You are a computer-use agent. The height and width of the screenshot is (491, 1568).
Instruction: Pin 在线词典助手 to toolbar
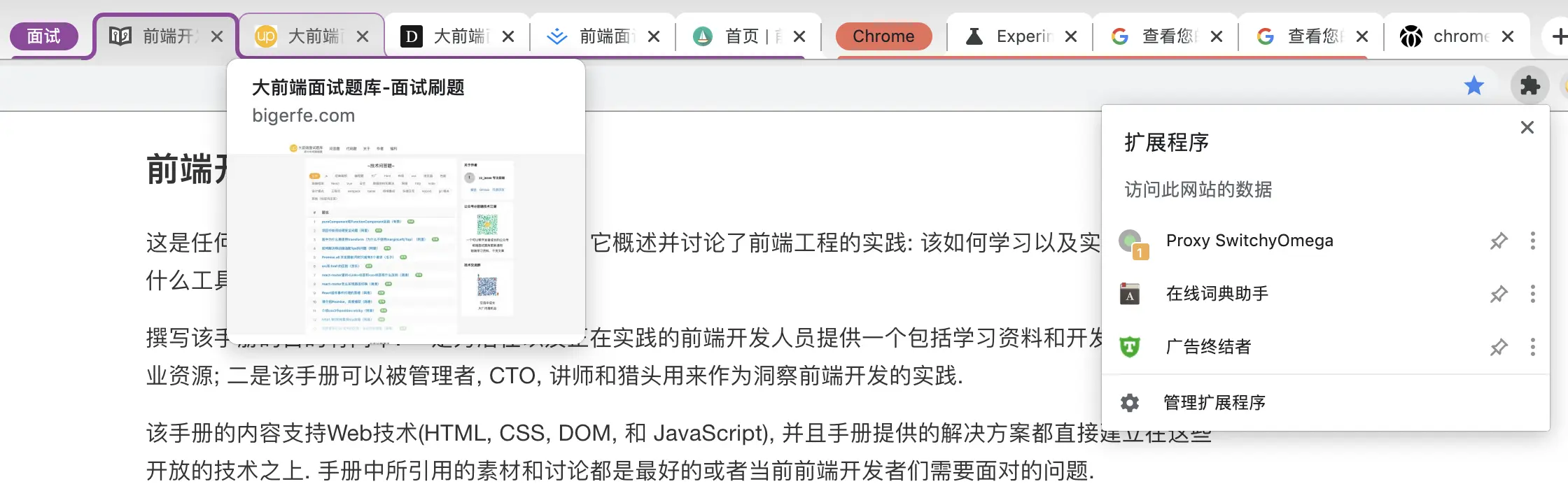1499,294
